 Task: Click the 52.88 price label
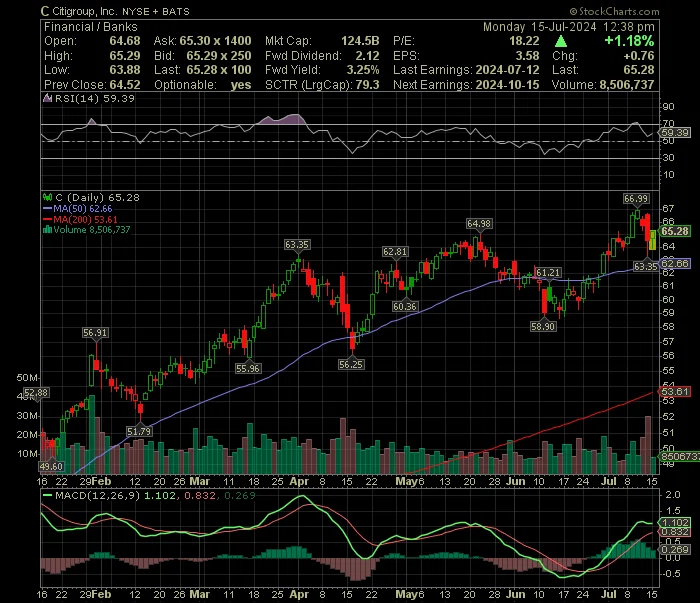tap(36, 392)
